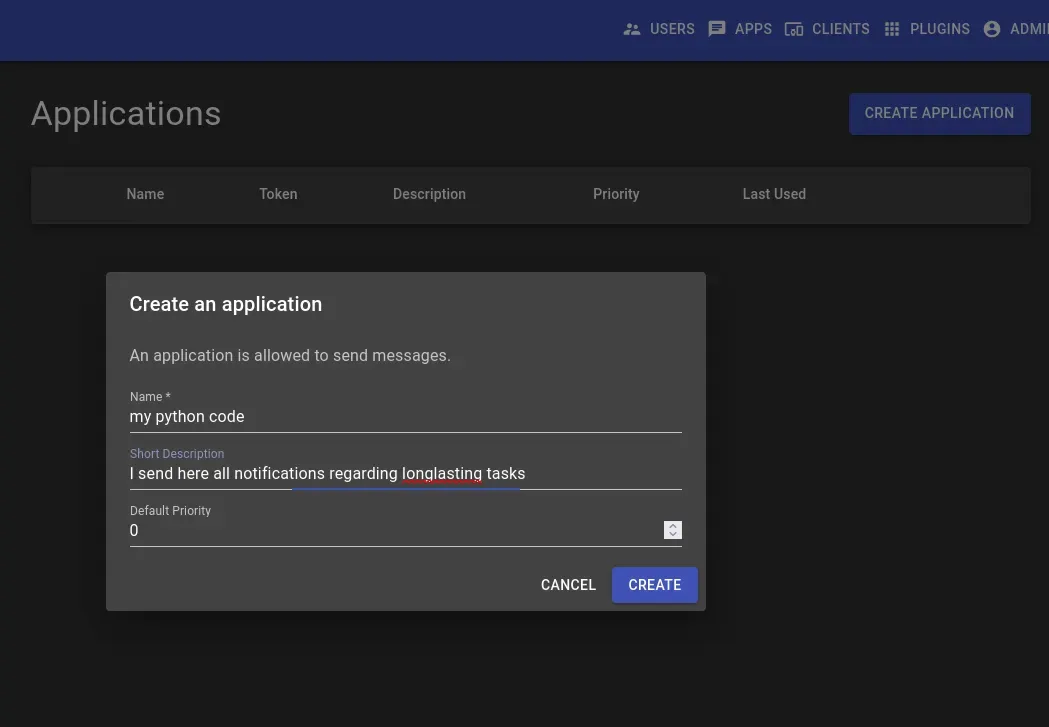
Task: Click the "Create an application" dialog title
Action: click(x=225, y=304)
